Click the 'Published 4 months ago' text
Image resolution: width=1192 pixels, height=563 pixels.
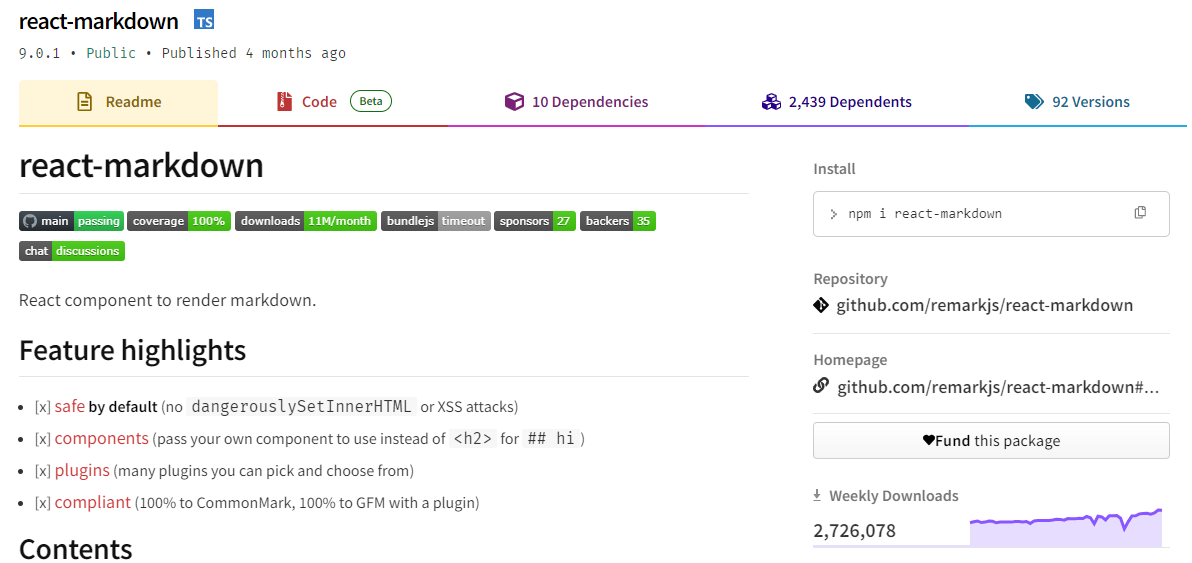[x=254, y=53]
